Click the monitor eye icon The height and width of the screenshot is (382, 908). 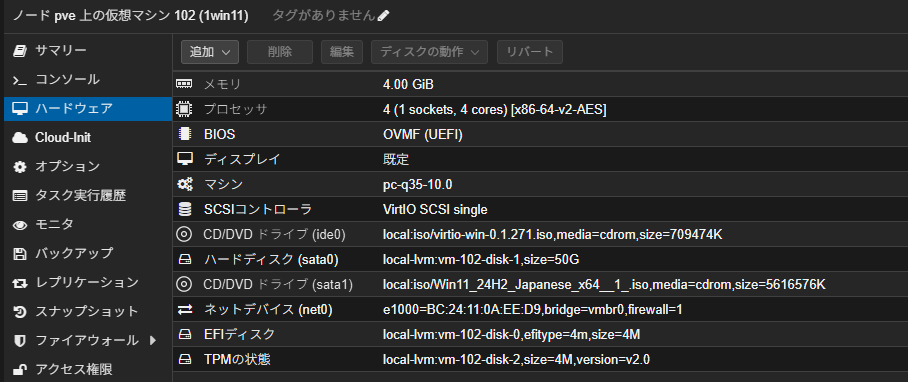[20, 225]
